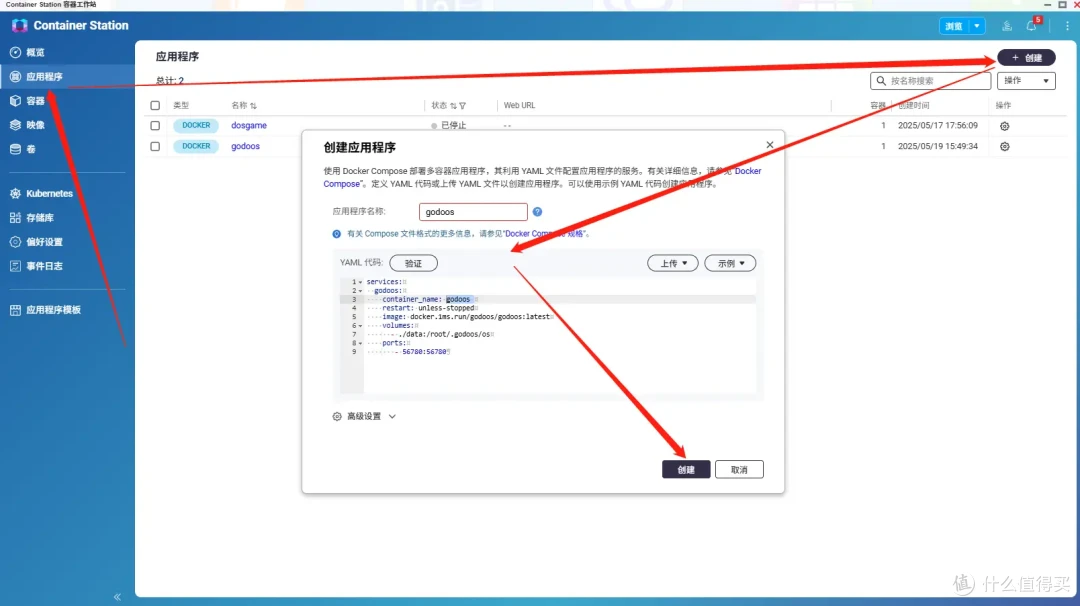Click the 验证 validate button
The width and height of the screenshot is (1080, 606).
[413, 263]
